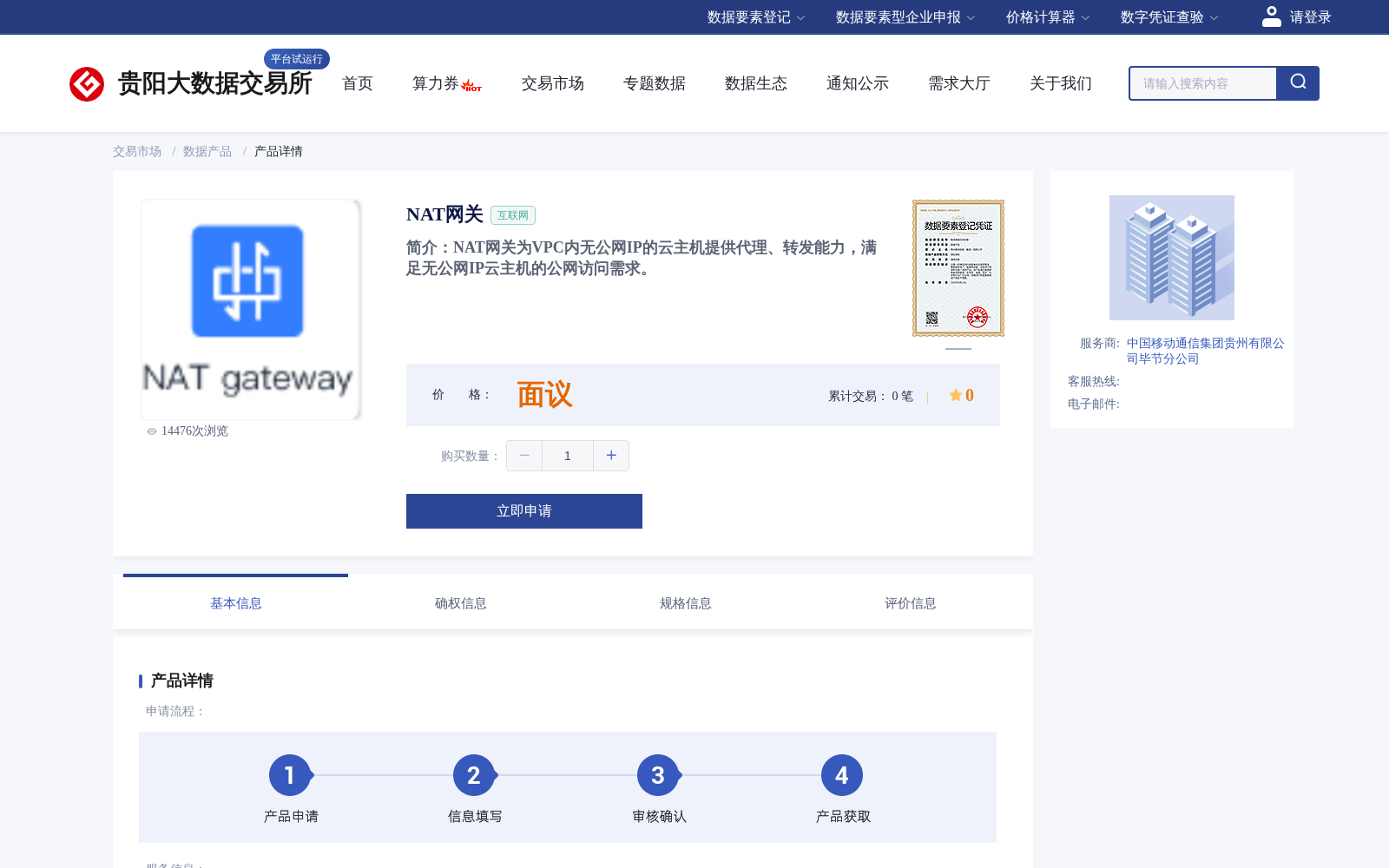Click the 平台试运行 badge
The width and height of the screenshot is (1389, 868).
(297, 59)
